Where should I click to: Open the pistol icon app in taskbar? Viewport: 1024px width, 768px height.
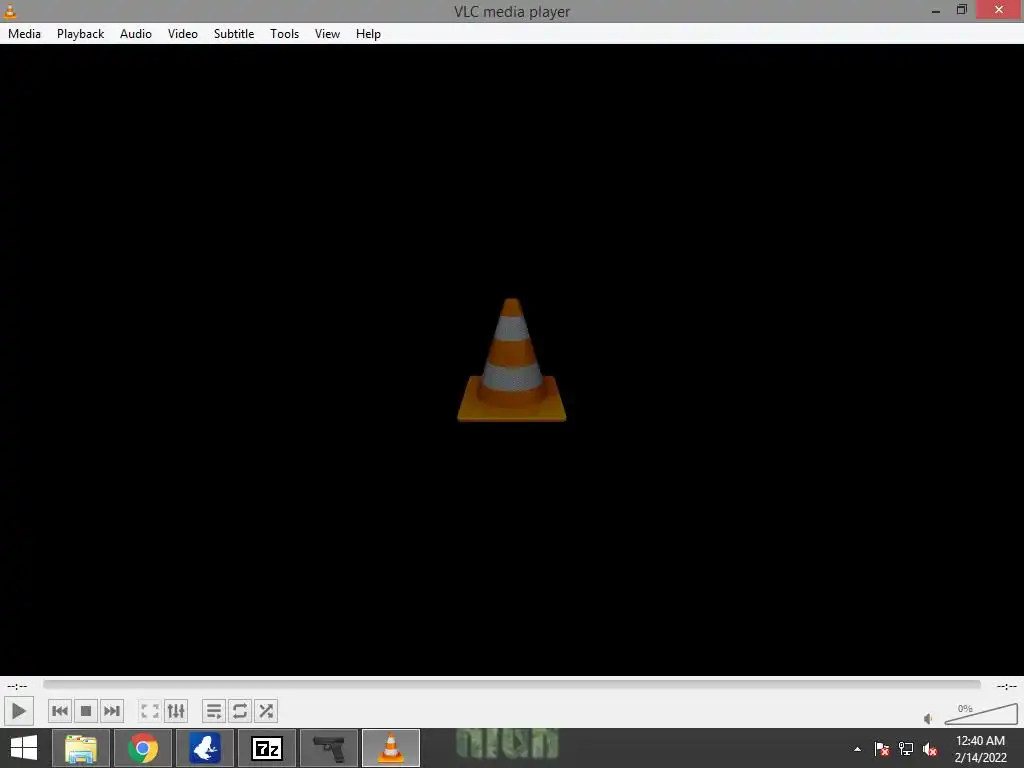[x=329, y=748]
